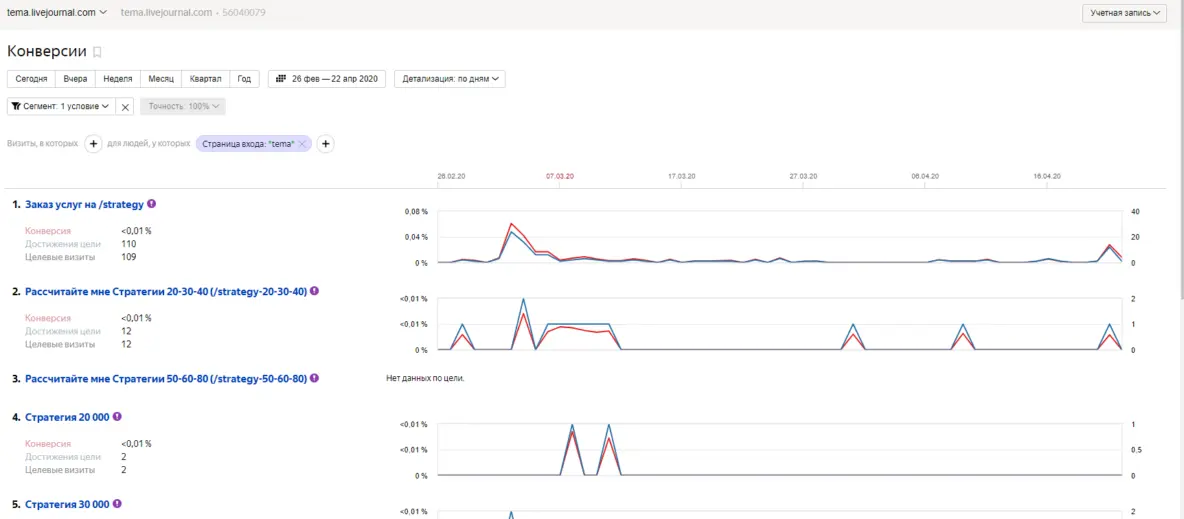Click help icon next to Заказ услуг goal
This screenshot has width=1184, height=519.
coord(152,204)
